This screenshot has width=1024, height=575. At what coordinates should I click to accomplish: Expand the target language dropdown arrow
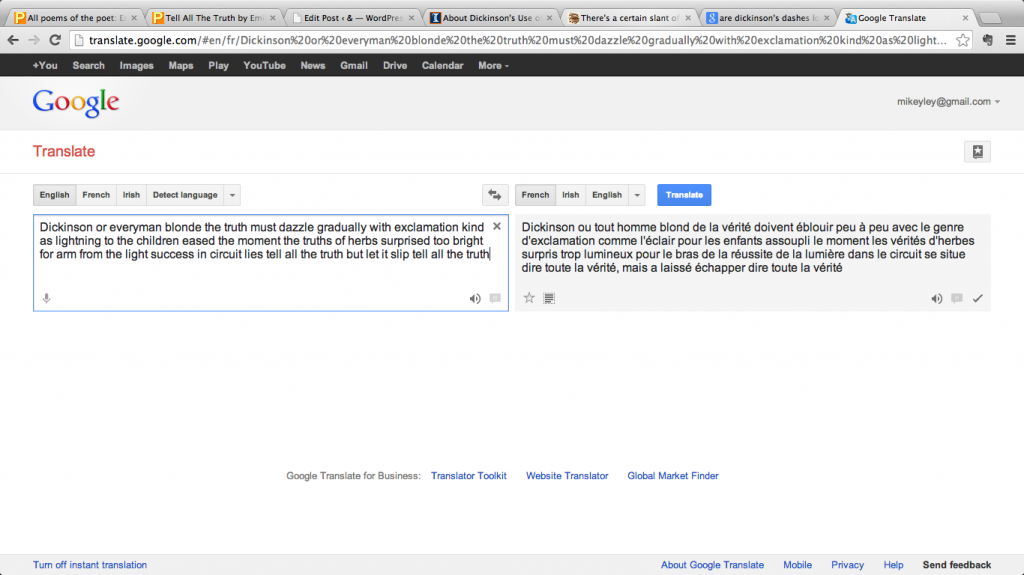[637, 195]
